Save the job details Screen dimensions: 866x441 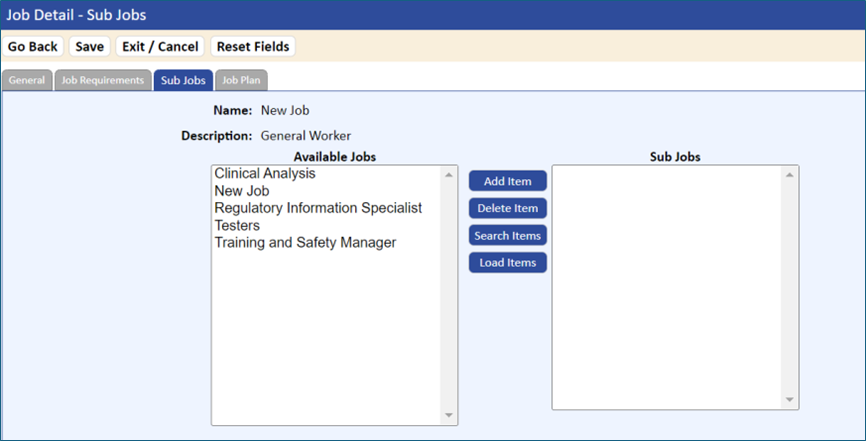(89, 46)
